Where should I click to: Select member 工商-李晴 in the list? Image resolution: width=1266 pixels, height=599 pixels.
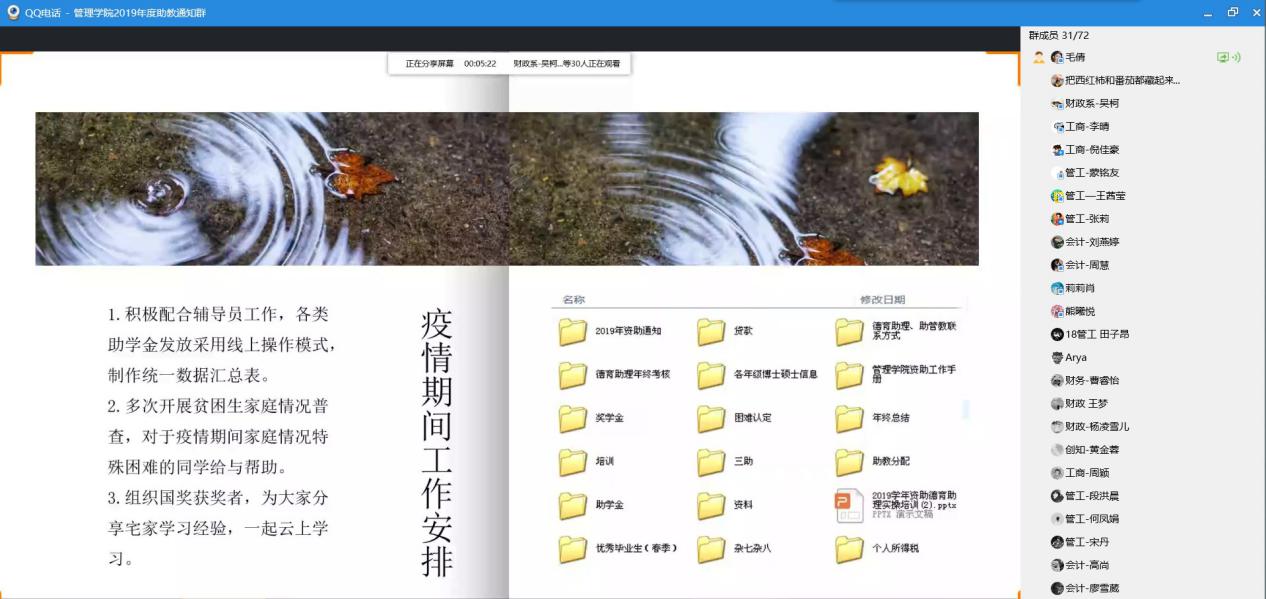click(1086, 127)
